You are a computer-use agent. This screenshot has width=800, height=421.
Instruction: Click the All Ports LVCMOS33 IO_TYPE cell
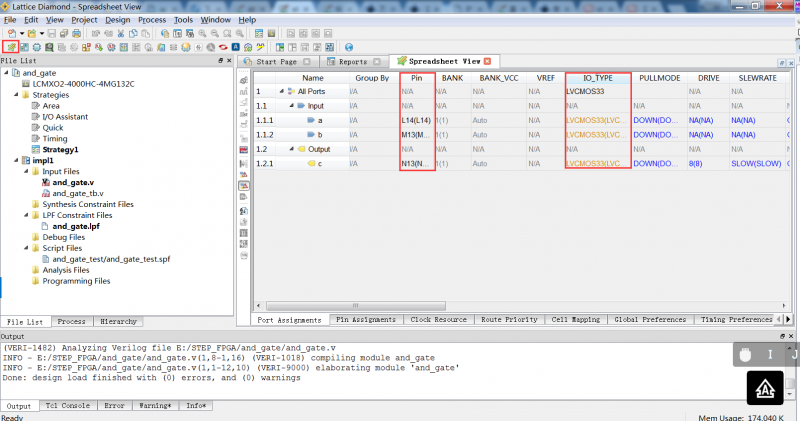pos(598,91)
